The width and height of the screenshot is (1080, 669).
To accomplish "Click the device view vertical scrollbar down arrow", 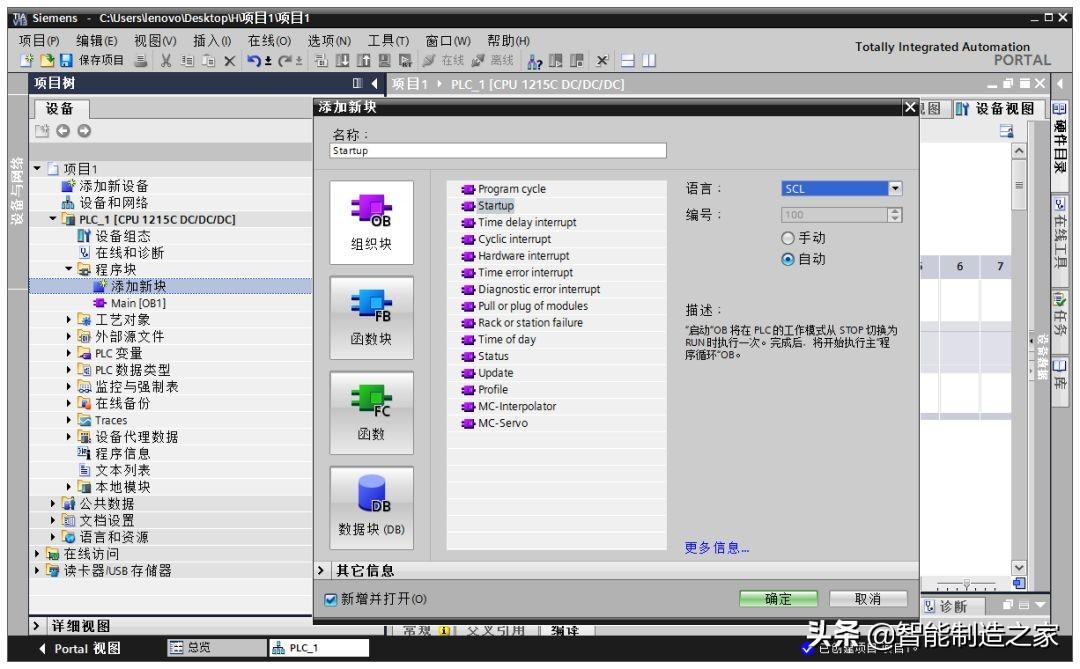I will 1019,567.
